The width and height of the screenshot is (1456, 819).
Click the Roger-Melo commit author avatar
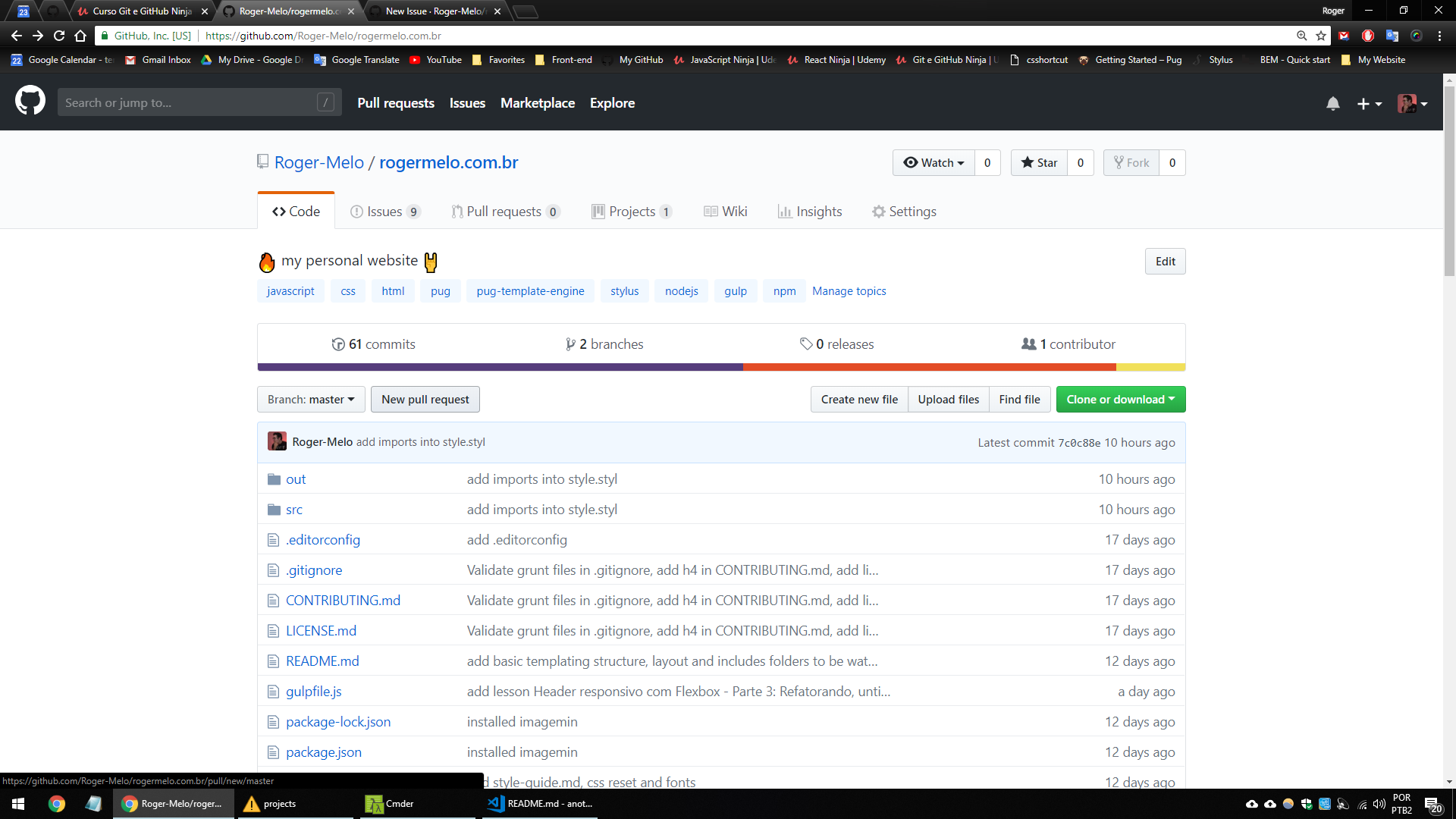tap(277, 441)
